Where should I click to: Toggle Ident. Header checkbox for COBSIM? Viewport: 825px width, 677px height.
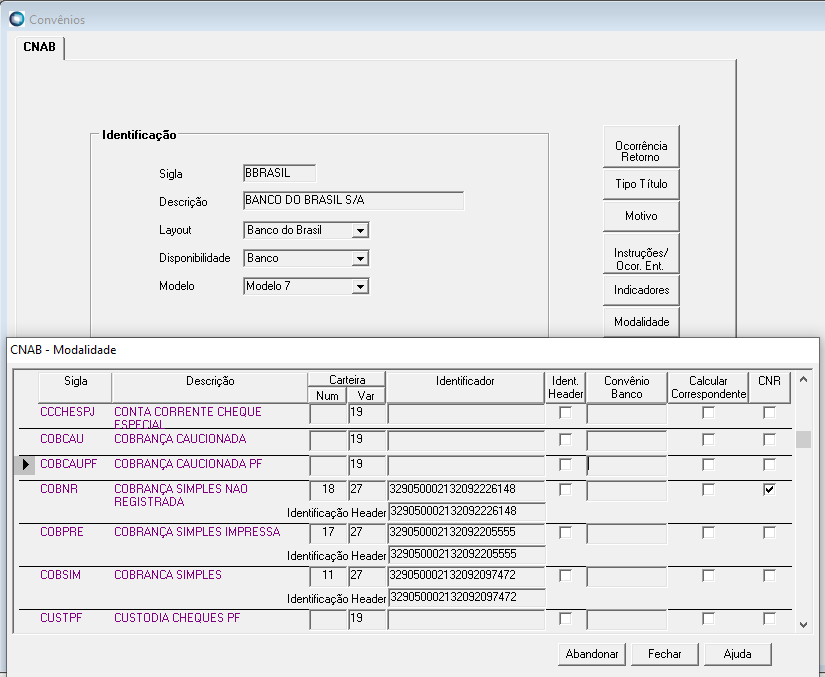pyautogui.click(x=565, y=575)
